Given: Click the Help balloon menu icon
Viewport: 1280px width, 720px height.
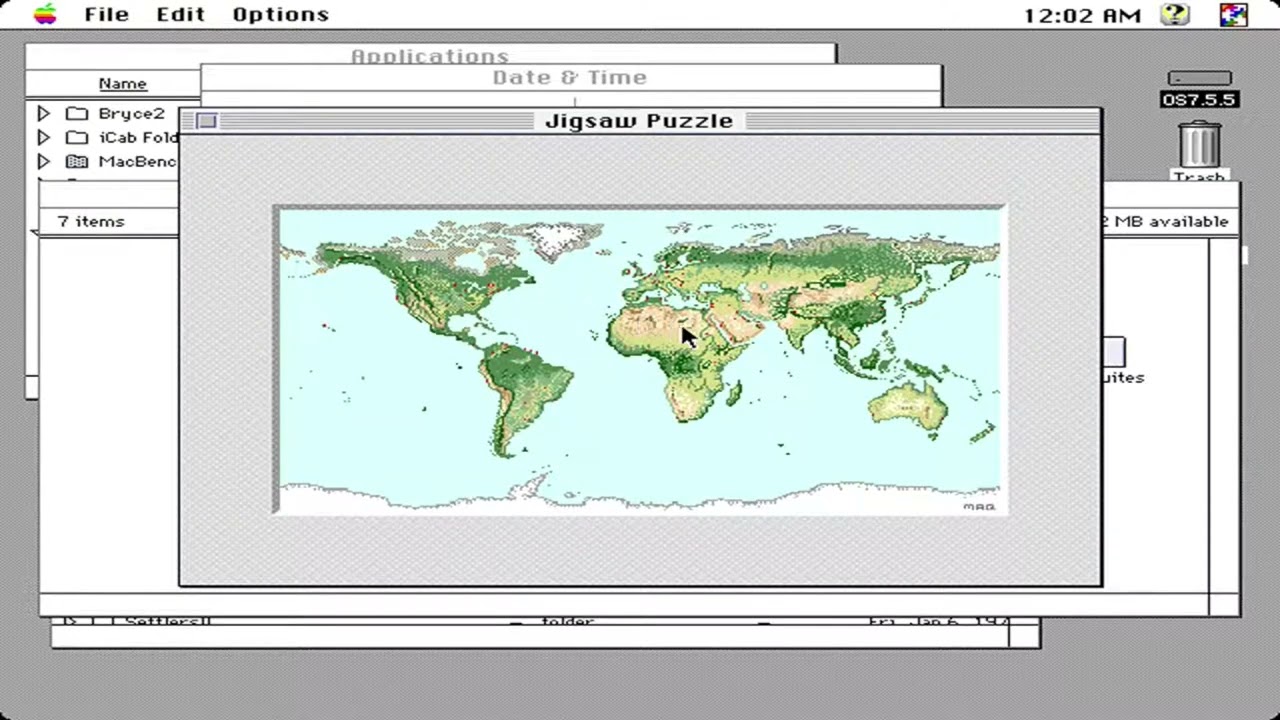Looking at the screenshot, I should [x=1175, y=14].
